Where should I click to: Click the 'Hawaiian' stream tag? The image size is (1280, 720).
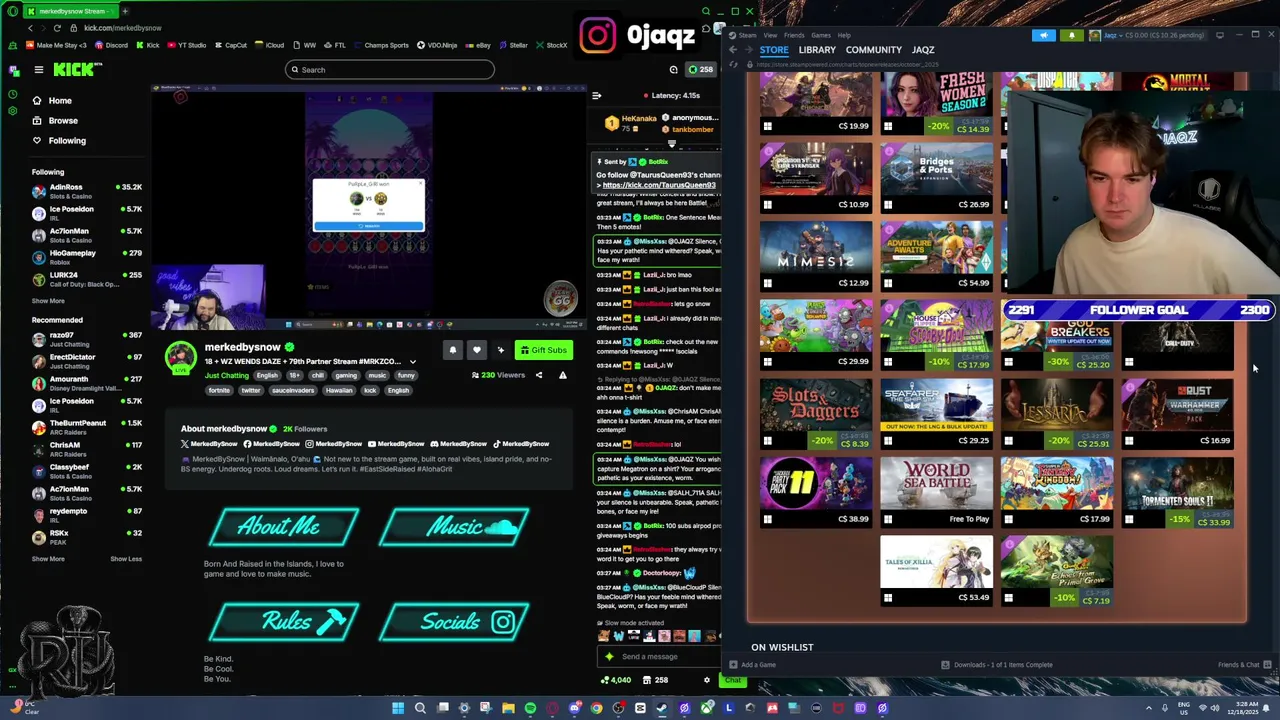[x=339, y=390]
